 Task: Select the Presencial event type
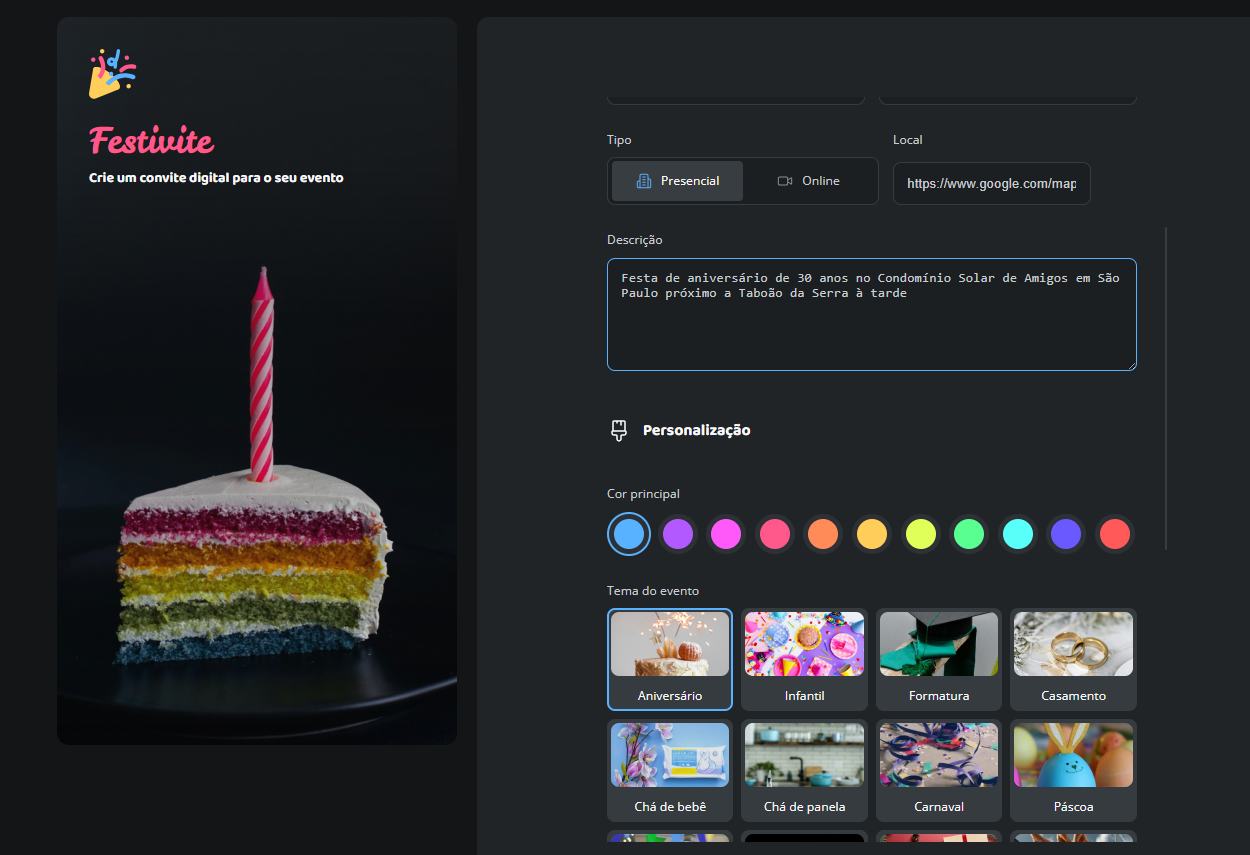(677, 181)
